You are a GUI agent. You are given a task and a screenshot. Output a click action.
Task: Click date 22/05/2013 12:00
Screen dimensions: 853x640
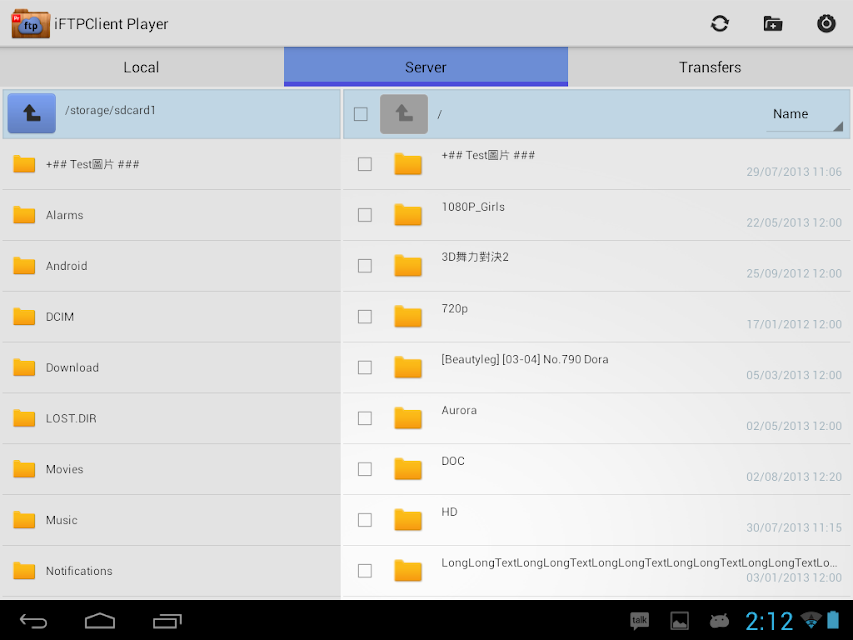pos(794,223)
